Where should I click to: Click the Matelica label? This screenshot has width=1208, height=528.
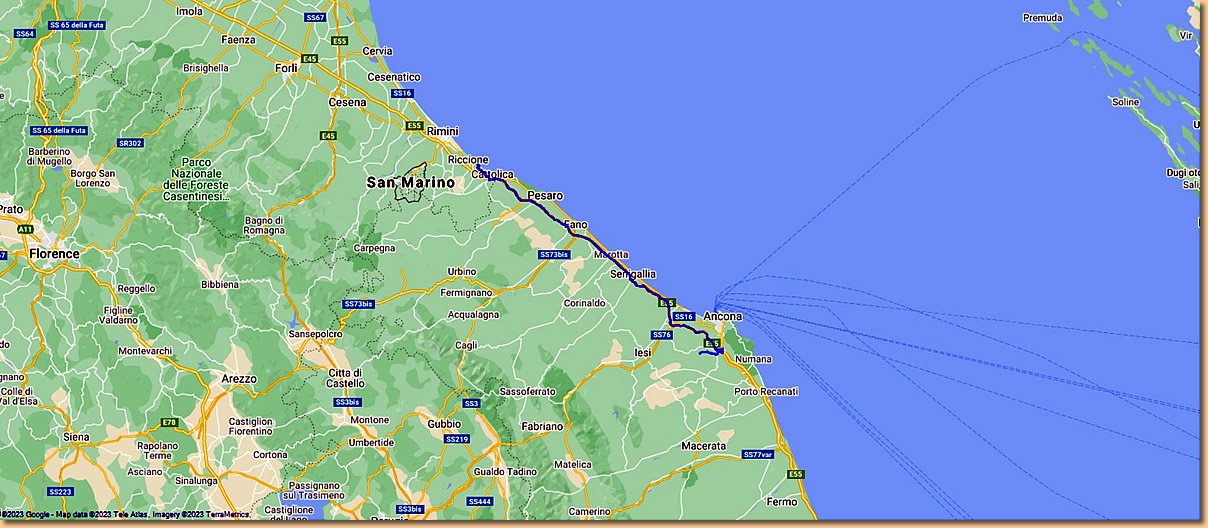coord(573,464)
